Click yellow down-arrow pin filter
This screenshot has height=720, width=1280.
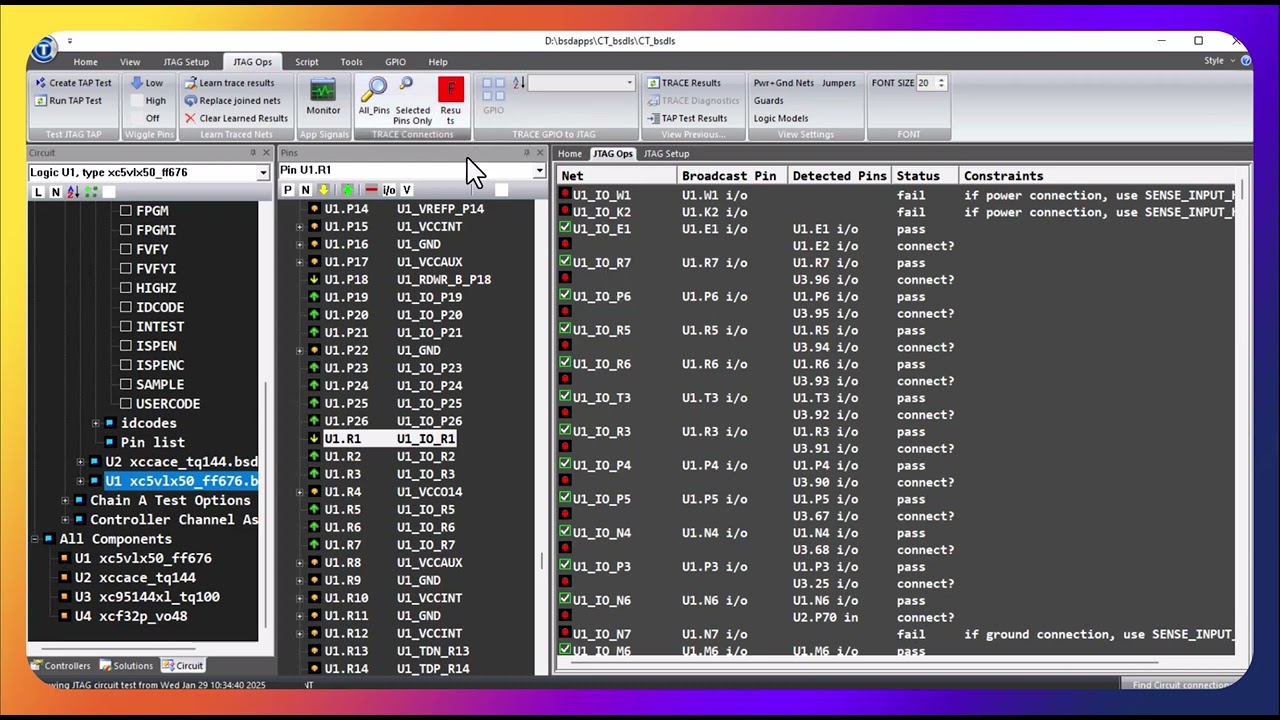tap(324, 190)
